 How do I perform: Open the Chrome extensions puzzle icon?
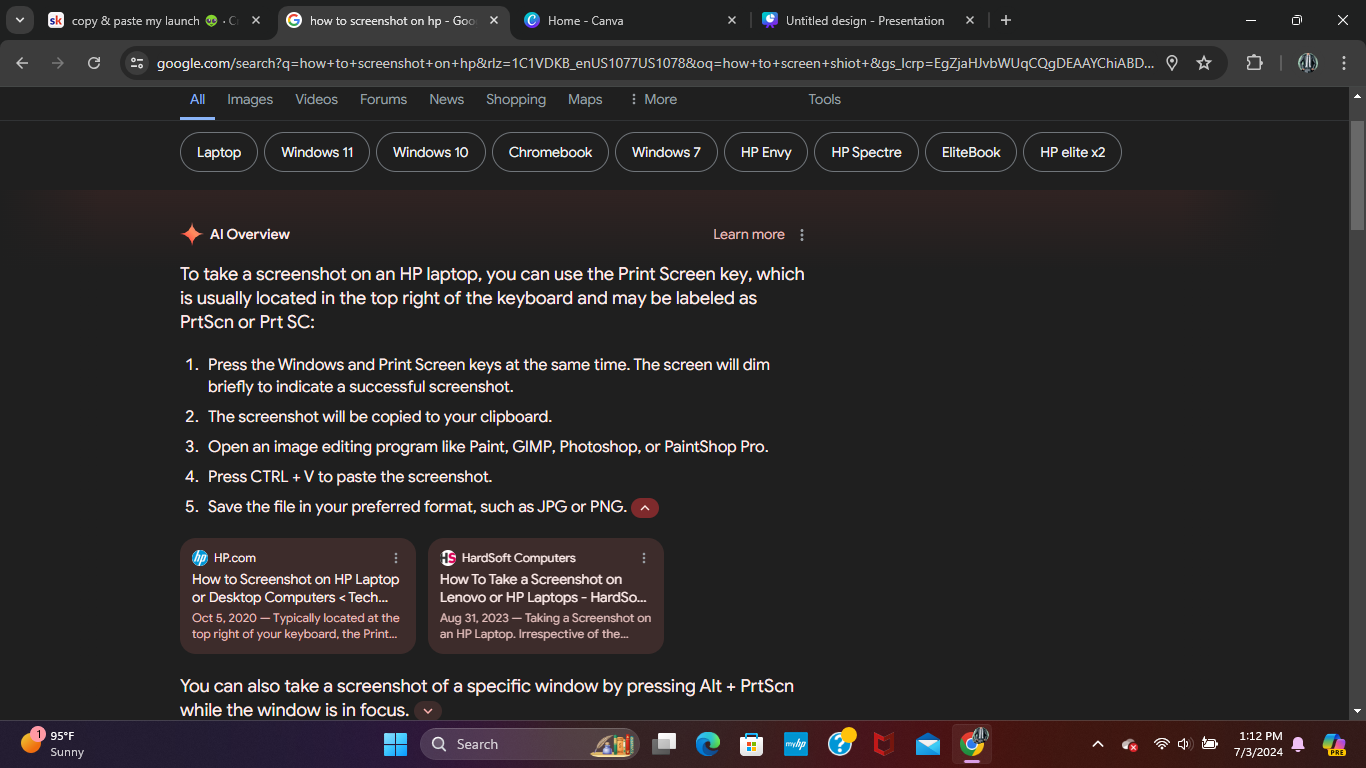1254,63
